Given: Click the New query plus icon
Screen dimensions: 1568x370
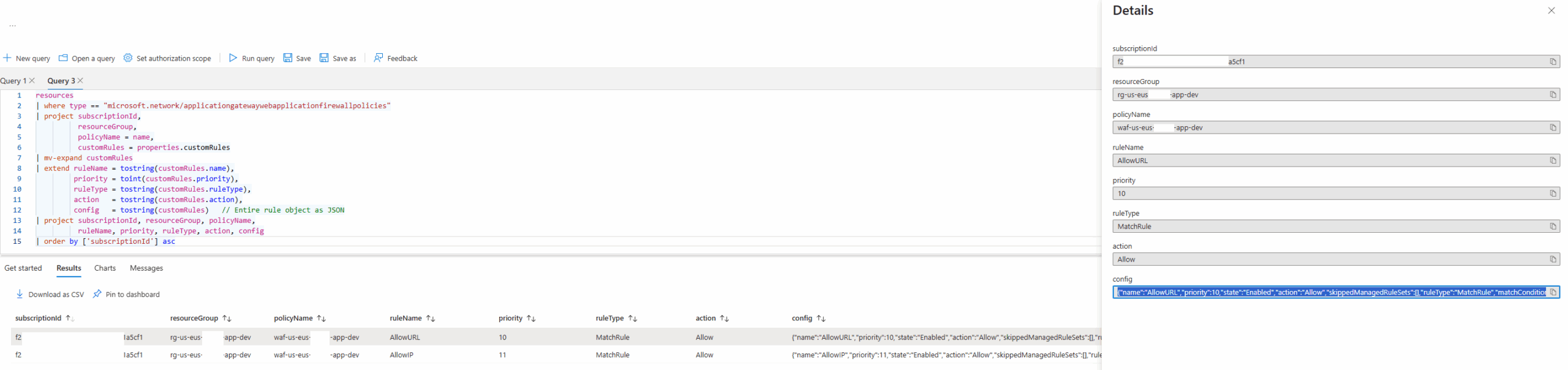Looking at the screenshot, I should [x=7, y=58].
